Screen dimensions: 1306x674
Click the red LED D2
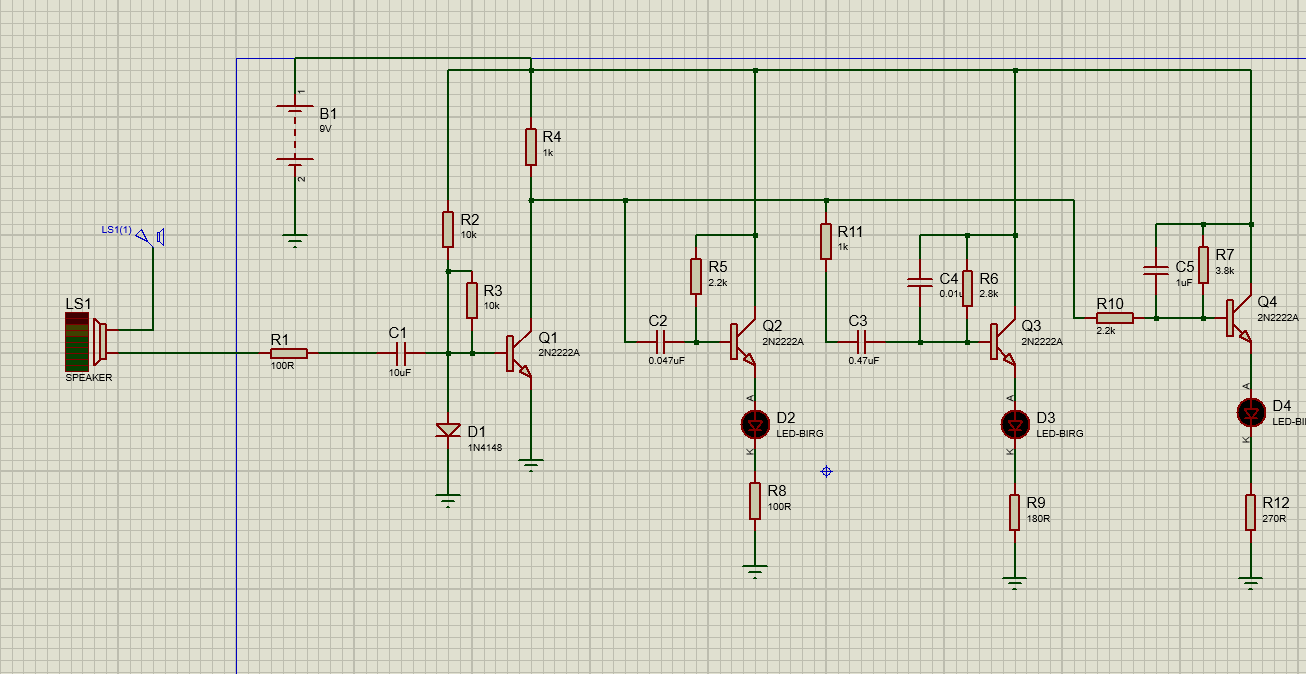[x=755, y=424]
